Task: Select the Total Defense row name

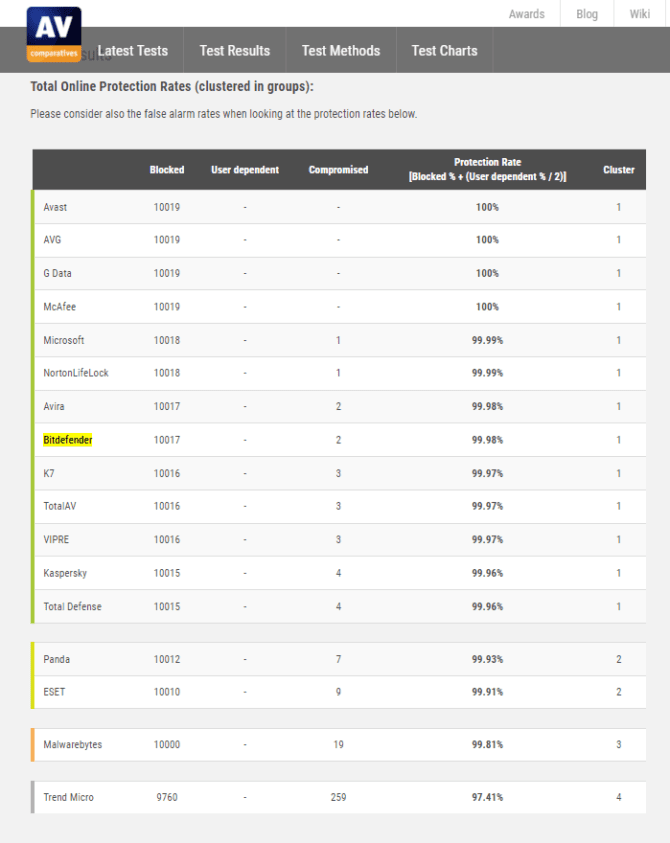Action: point(73,606)
